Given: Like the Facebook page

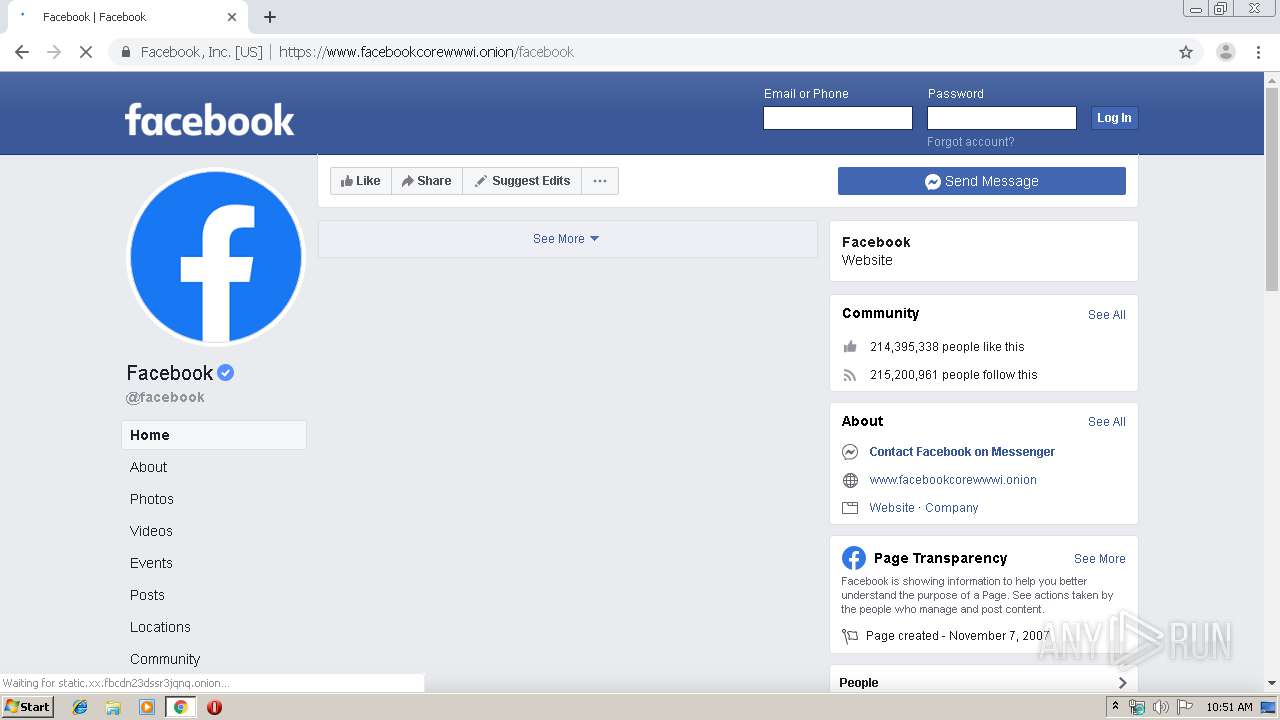Looking at the screenshot, I should point(361,181).
